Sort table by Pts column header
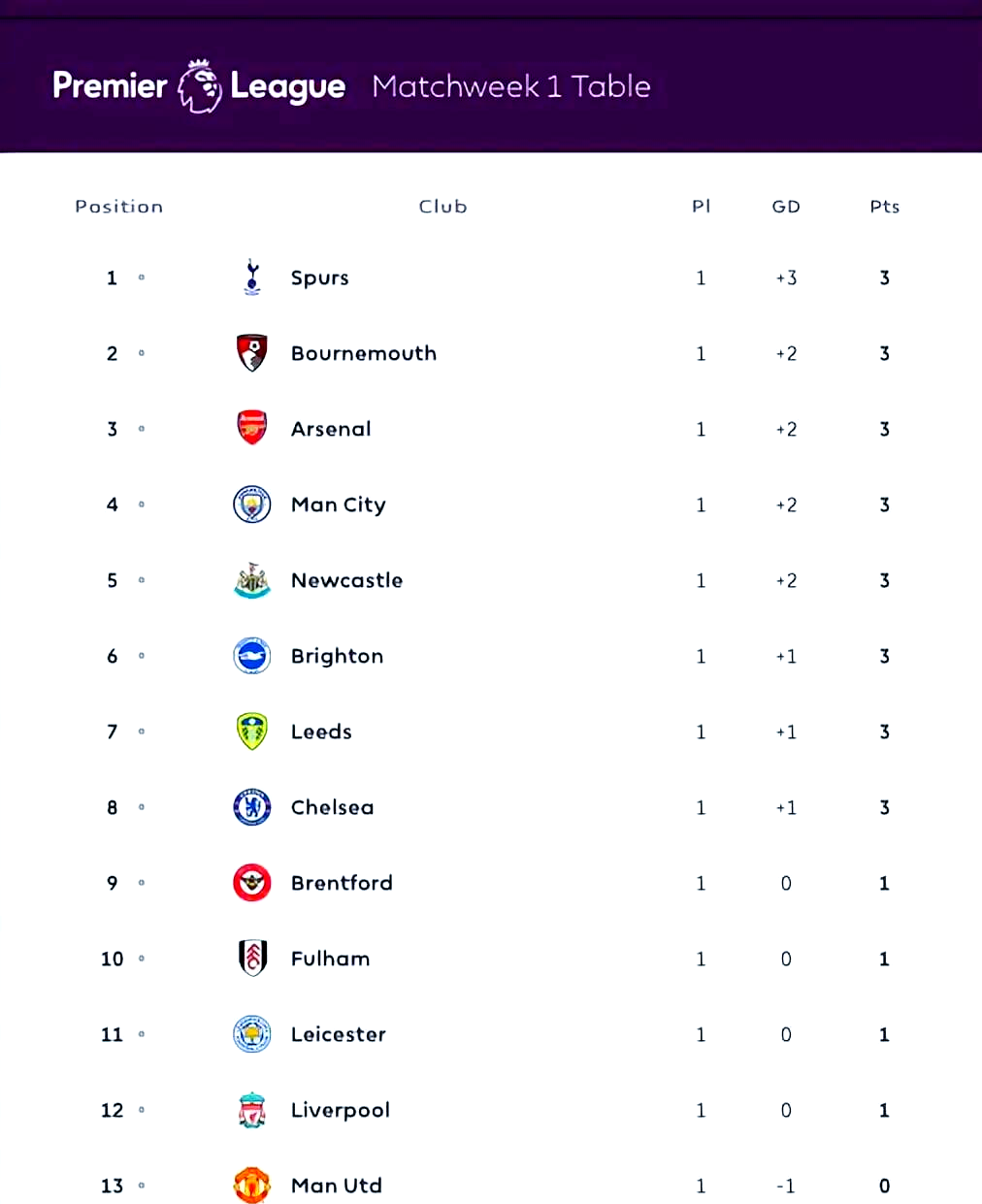 [884, 207]
